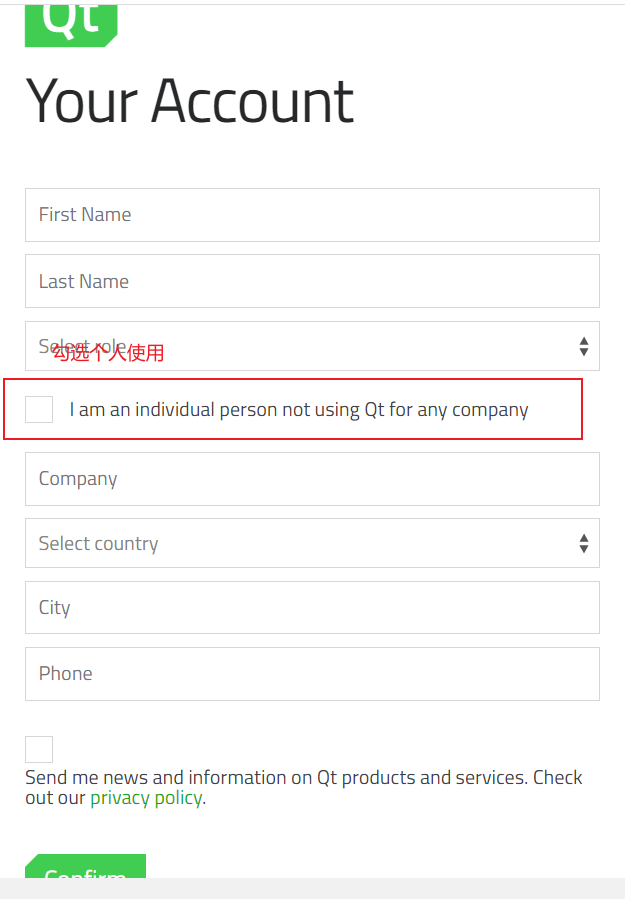Focus the Phone number field
The image size is (625, 899).
point(312,673)
